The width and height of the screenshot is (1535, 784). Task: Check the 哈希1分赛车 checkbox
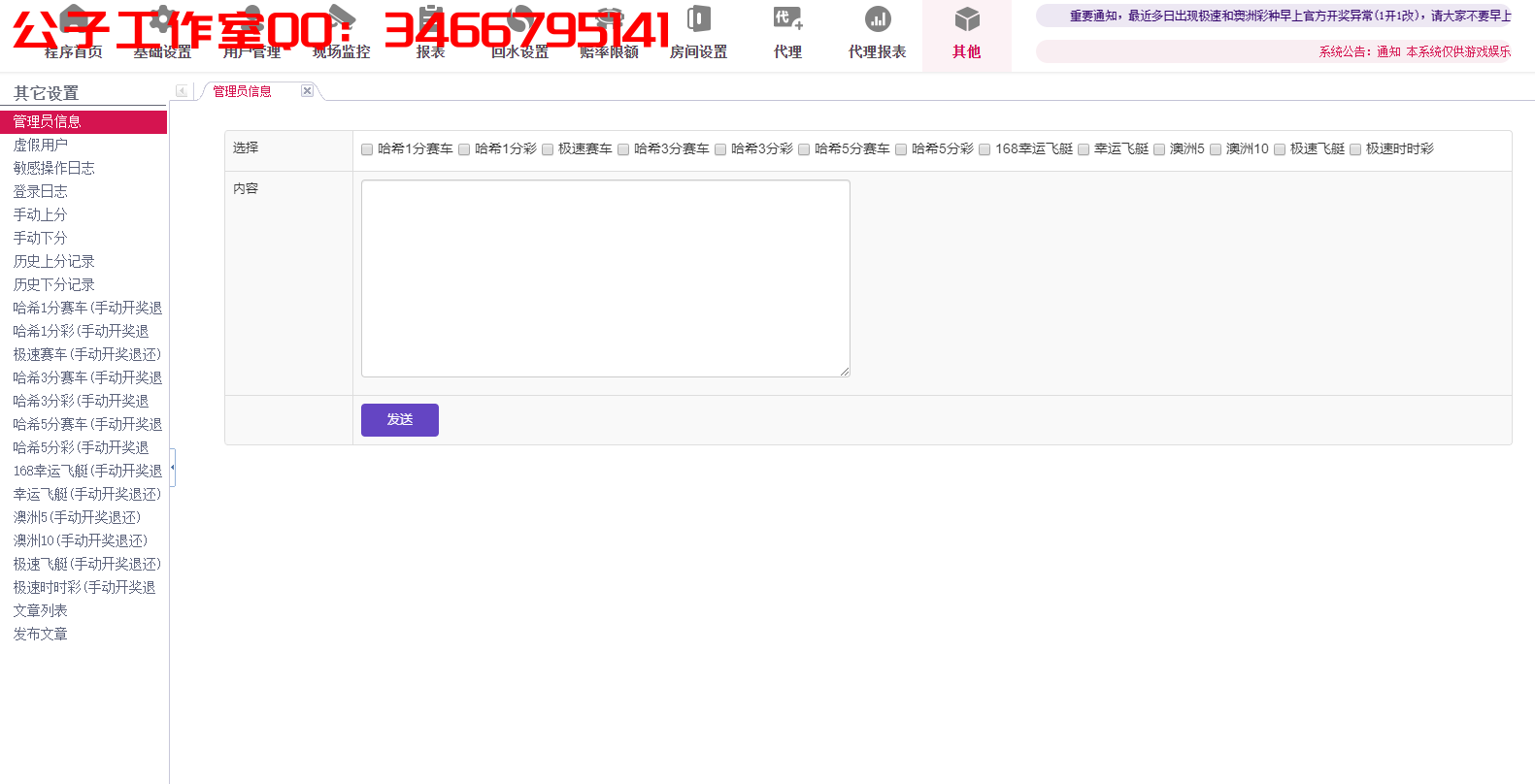point(367,149)
